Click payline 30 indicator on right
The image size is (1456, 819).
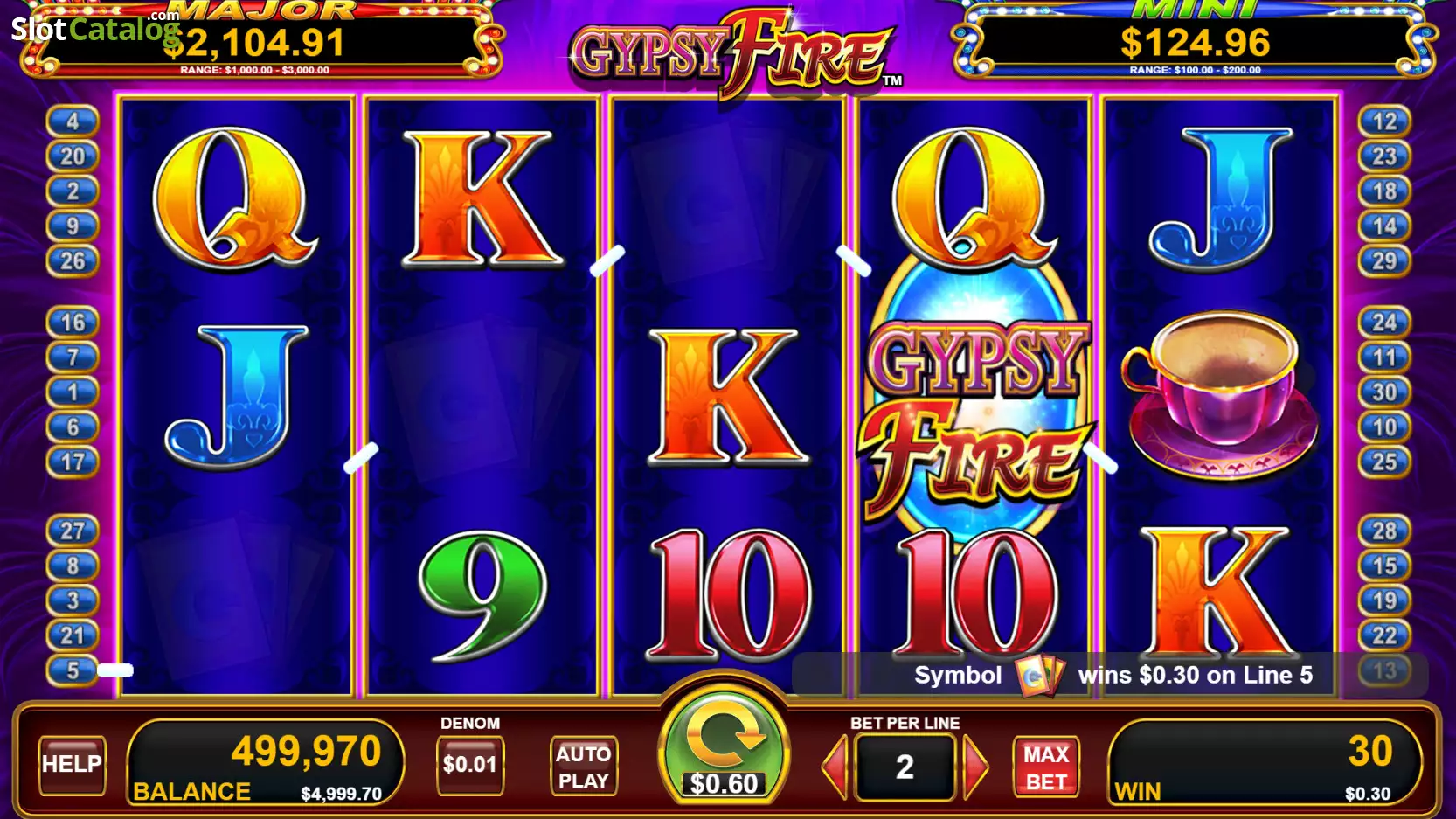[x=1384, y=392]
